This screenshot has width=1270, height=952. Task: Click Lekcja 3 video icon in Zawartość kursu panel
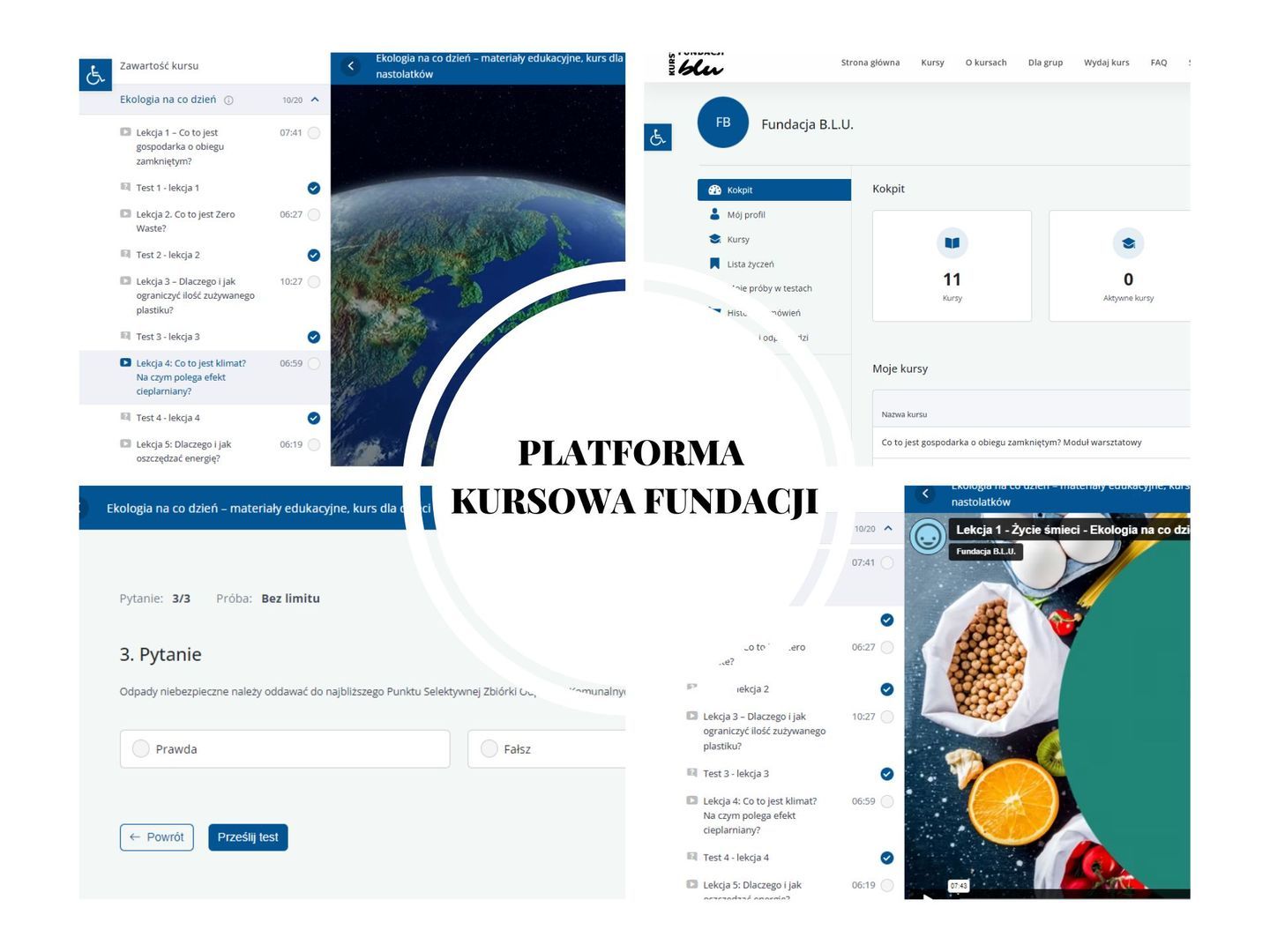125,281
